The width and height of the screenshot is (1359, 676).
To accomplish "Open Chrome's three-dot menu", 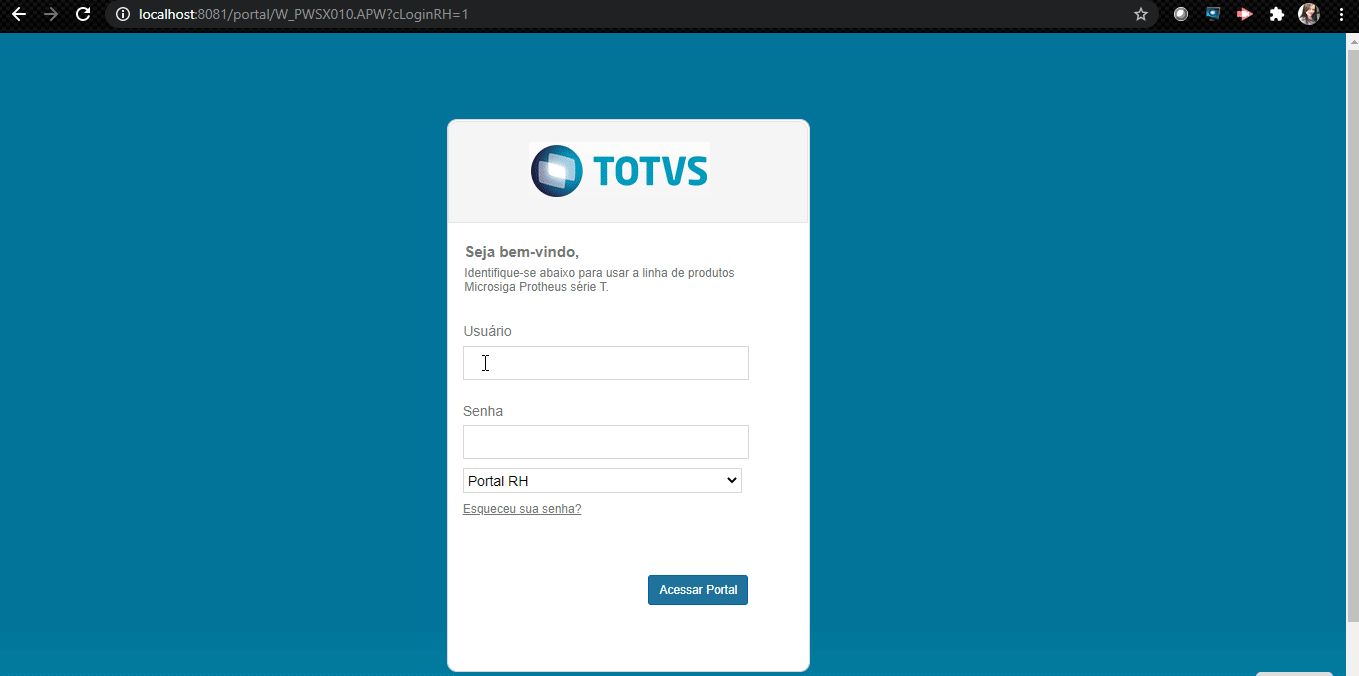I will [1341, 14].
